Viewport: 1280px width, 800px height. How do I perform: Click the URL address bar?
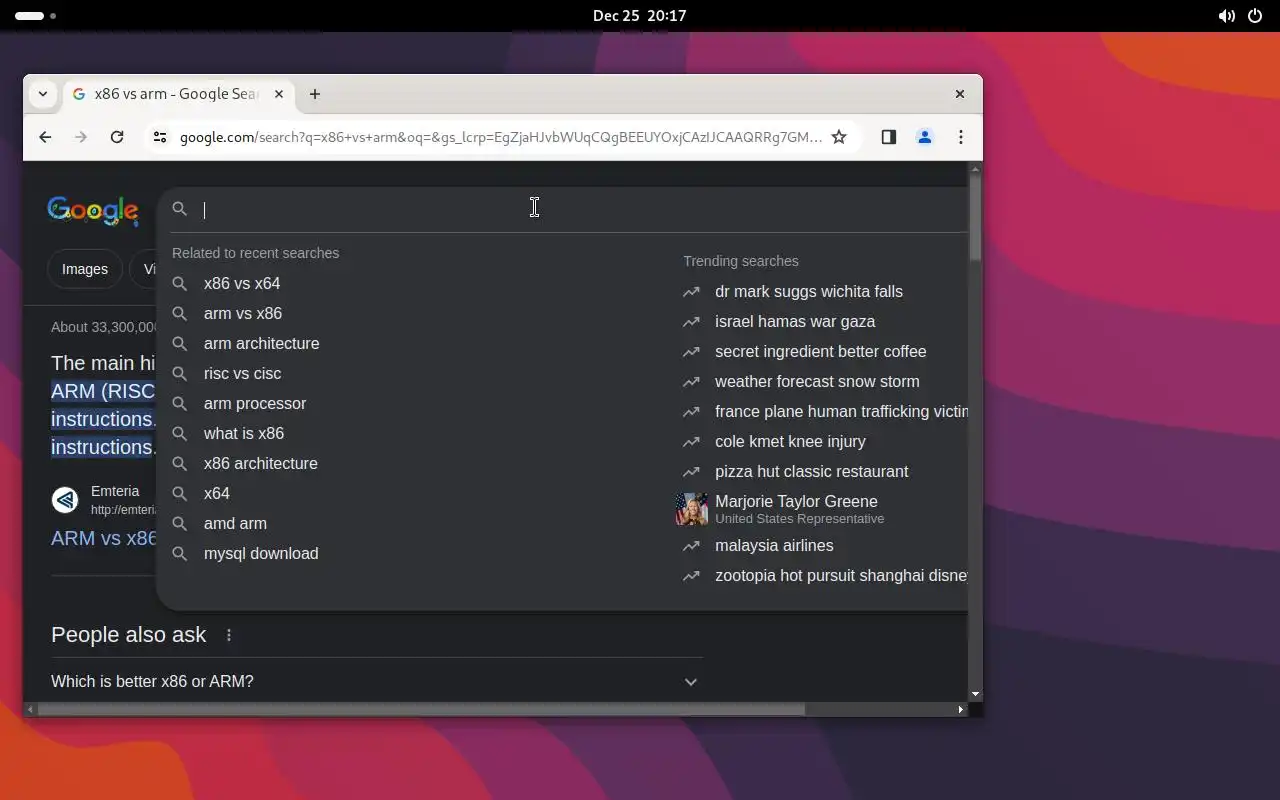[500, 137]
